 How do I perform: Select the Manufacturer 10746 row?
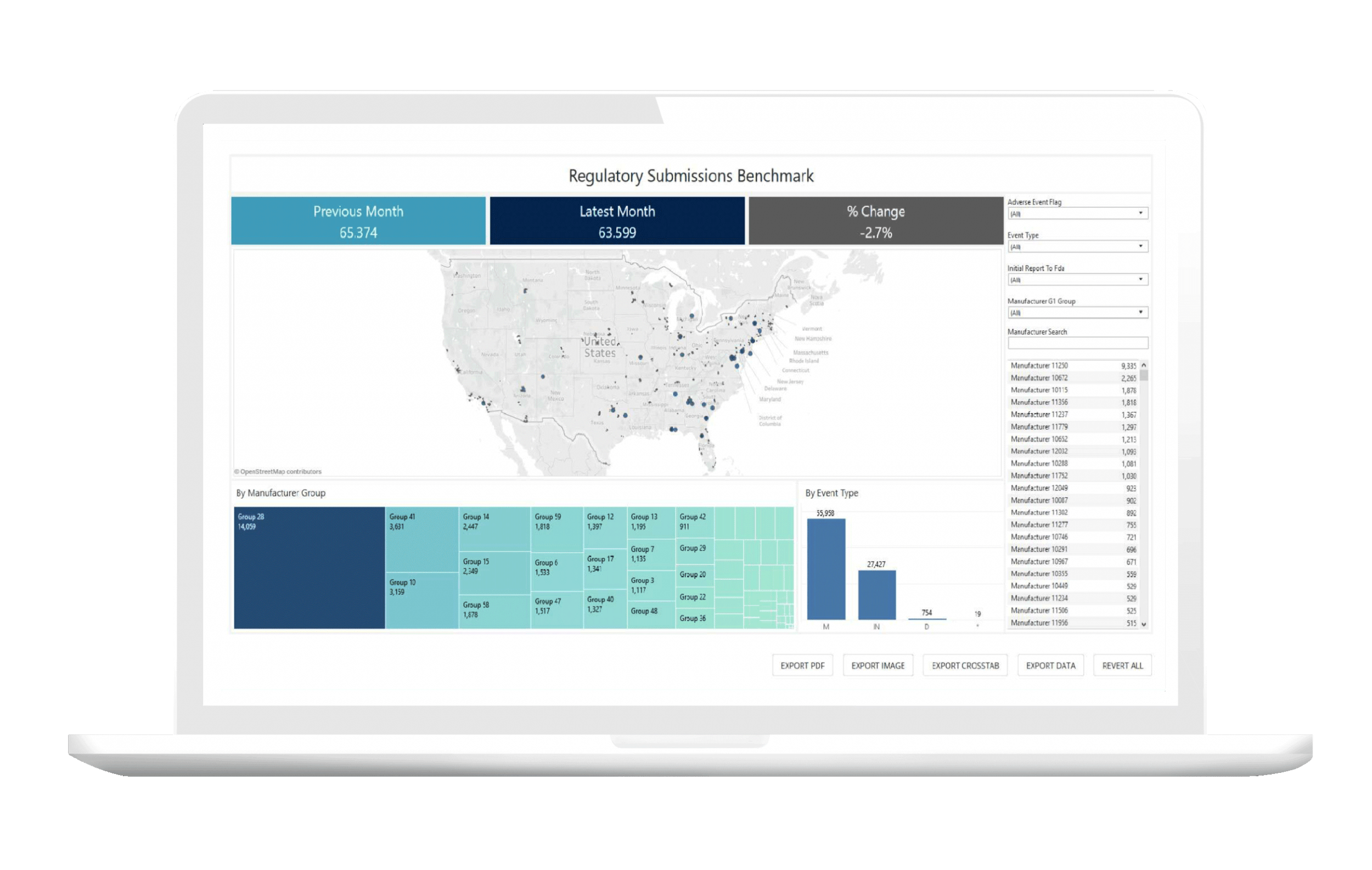(1073, 538)
